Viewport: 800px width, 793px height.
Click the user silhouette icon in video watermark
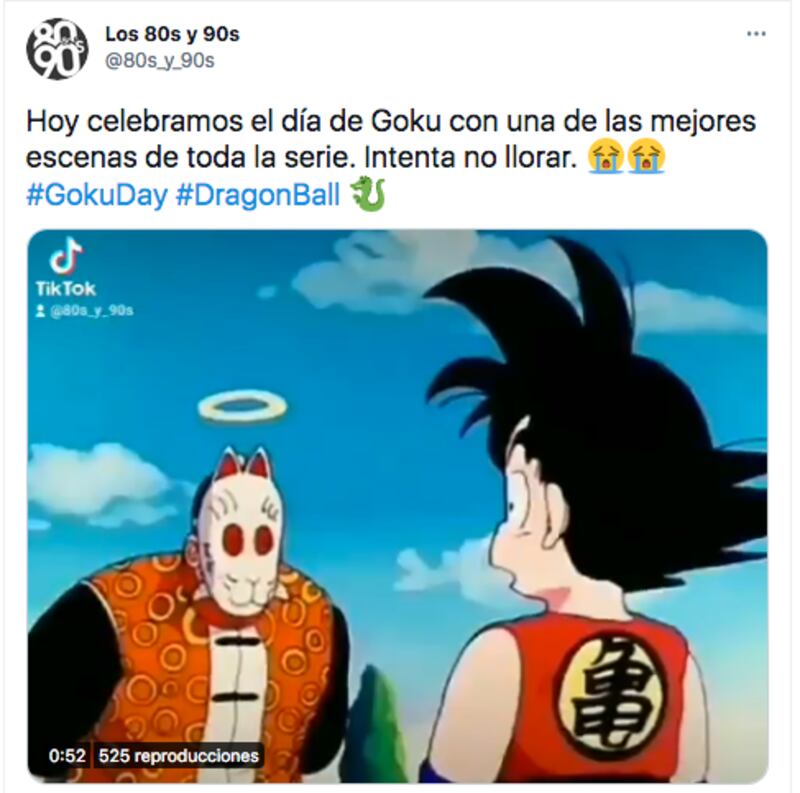[x=41, y=310]
